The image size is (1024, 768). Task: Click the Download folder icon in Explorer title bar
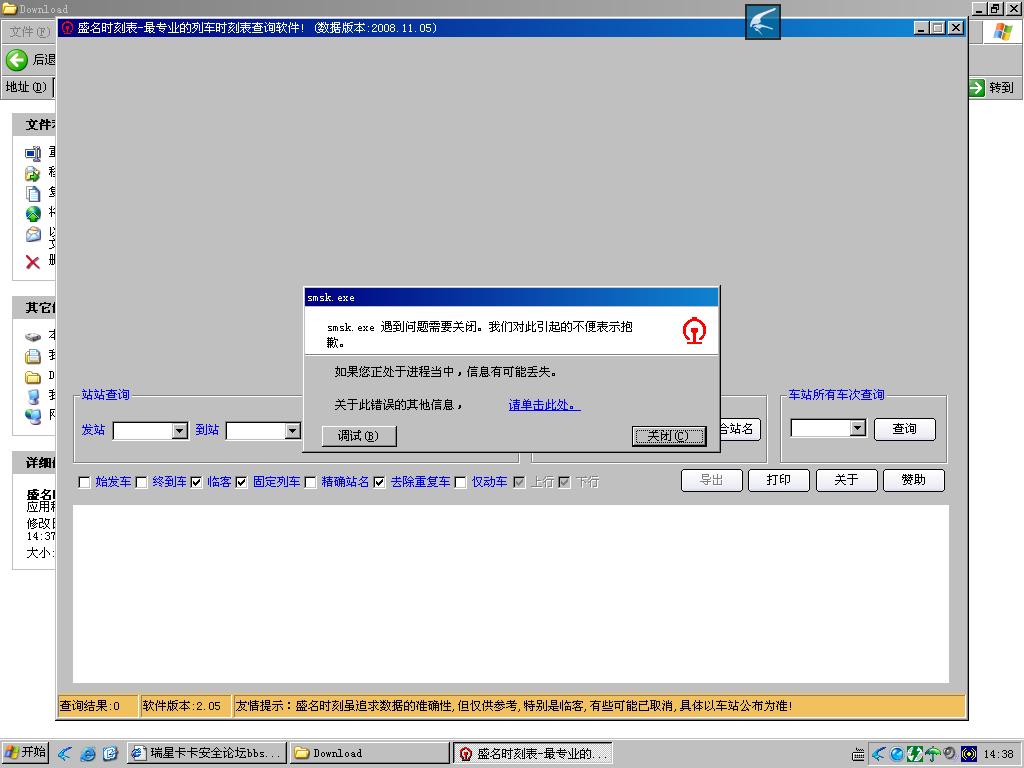[x=9, y=8]
